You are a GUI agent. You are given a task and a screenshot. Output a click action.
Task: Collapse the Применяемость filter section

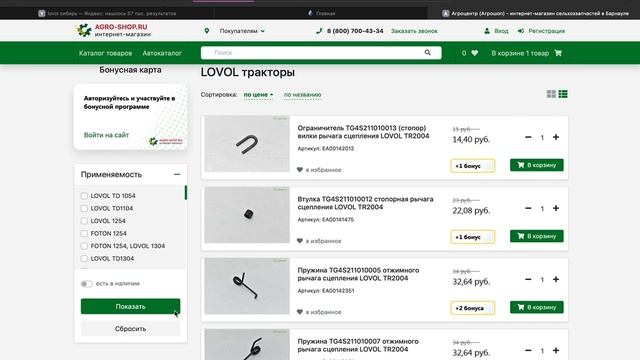point(177,174)
